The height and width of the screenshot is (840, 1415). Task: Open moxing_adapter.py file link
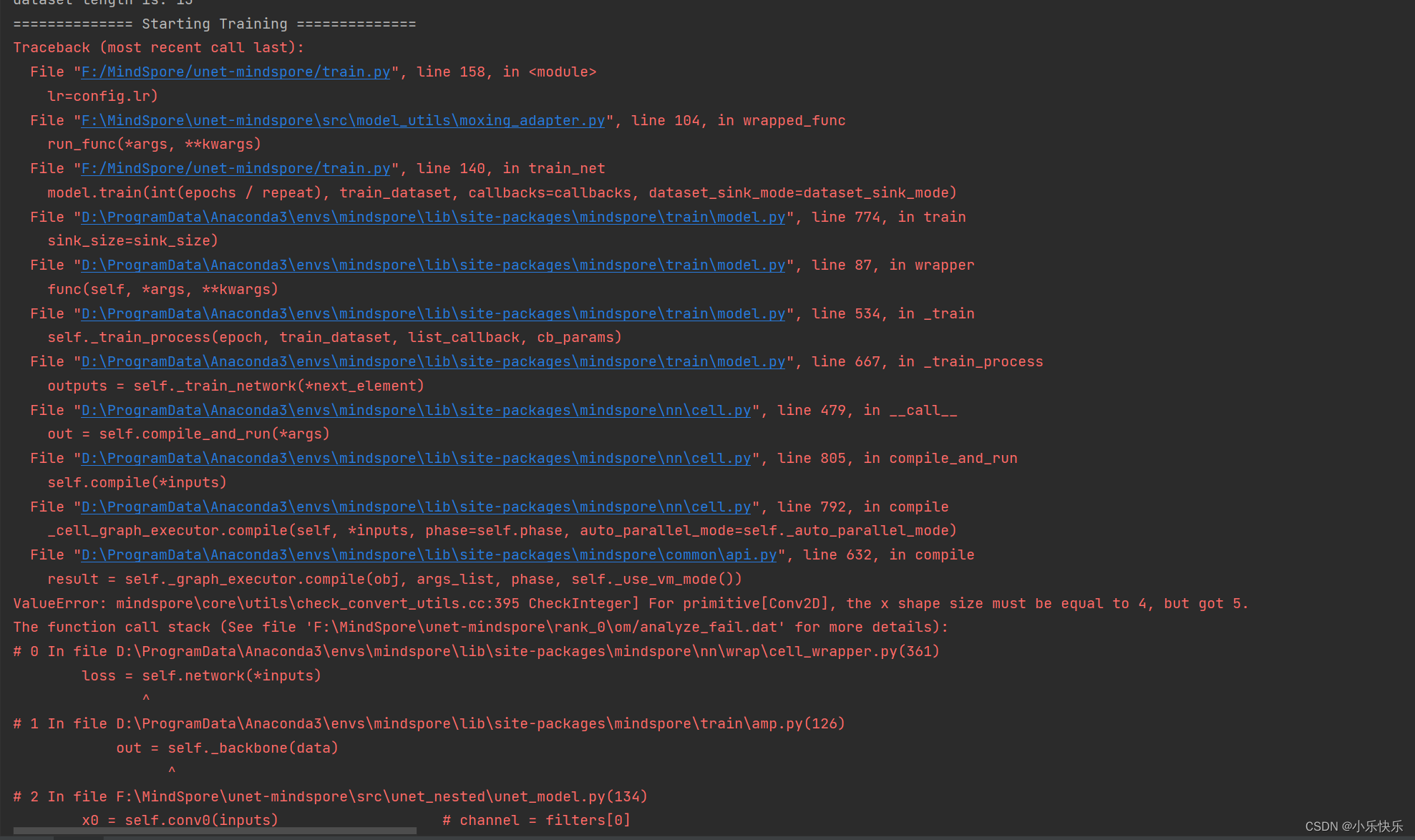343,120
